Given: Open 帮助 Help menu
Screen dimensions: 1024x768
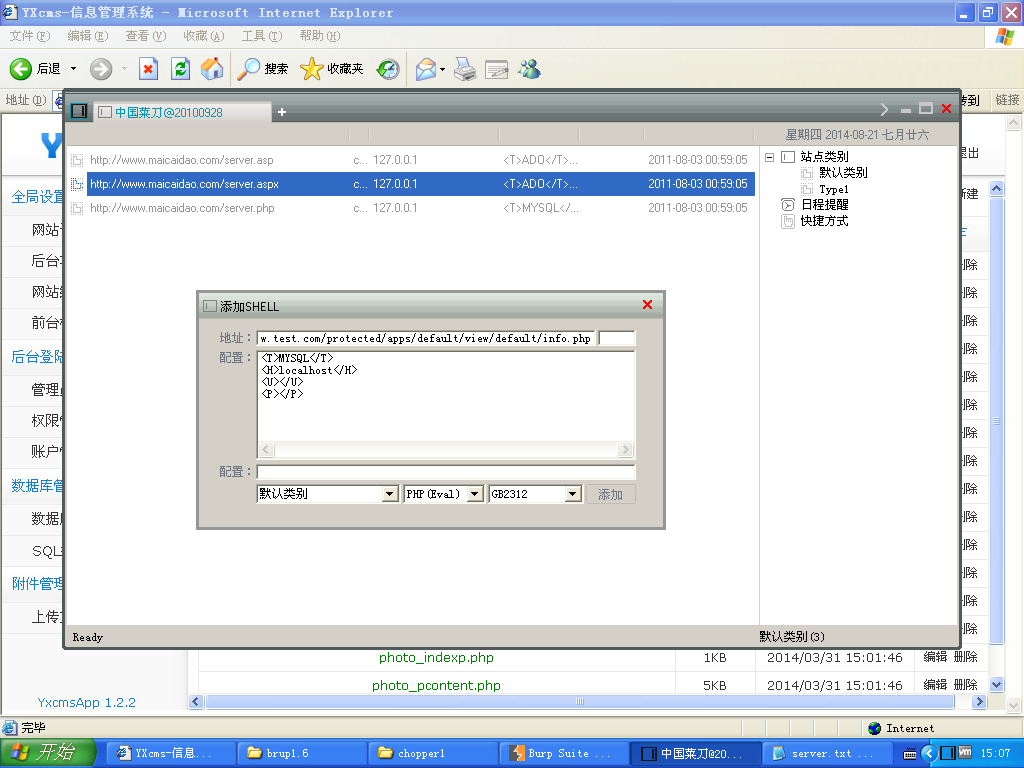Looking at the screenshot, I should [320, 36].
